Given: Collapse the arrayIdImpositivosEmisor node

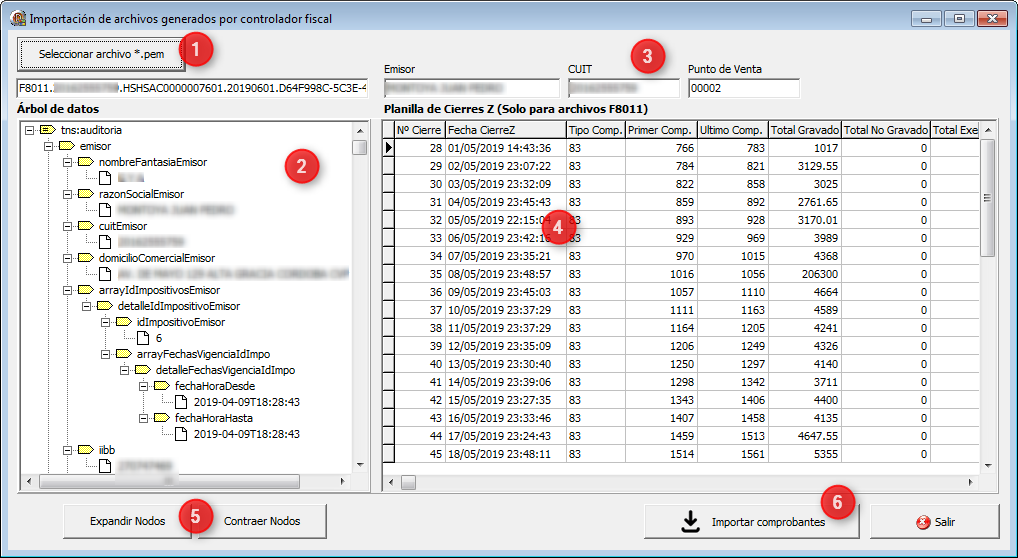Looking at the screenshot, I should [67, 290].
